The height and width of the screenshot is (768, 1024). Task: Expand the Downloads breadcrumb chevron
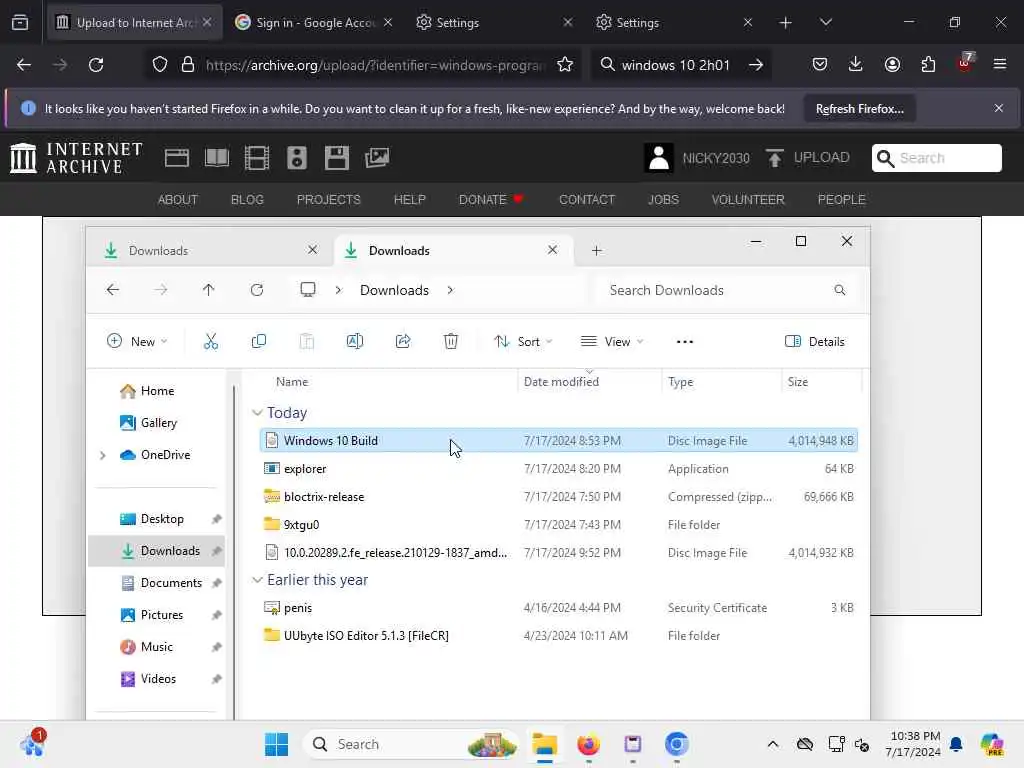click(x=450, y=290)
